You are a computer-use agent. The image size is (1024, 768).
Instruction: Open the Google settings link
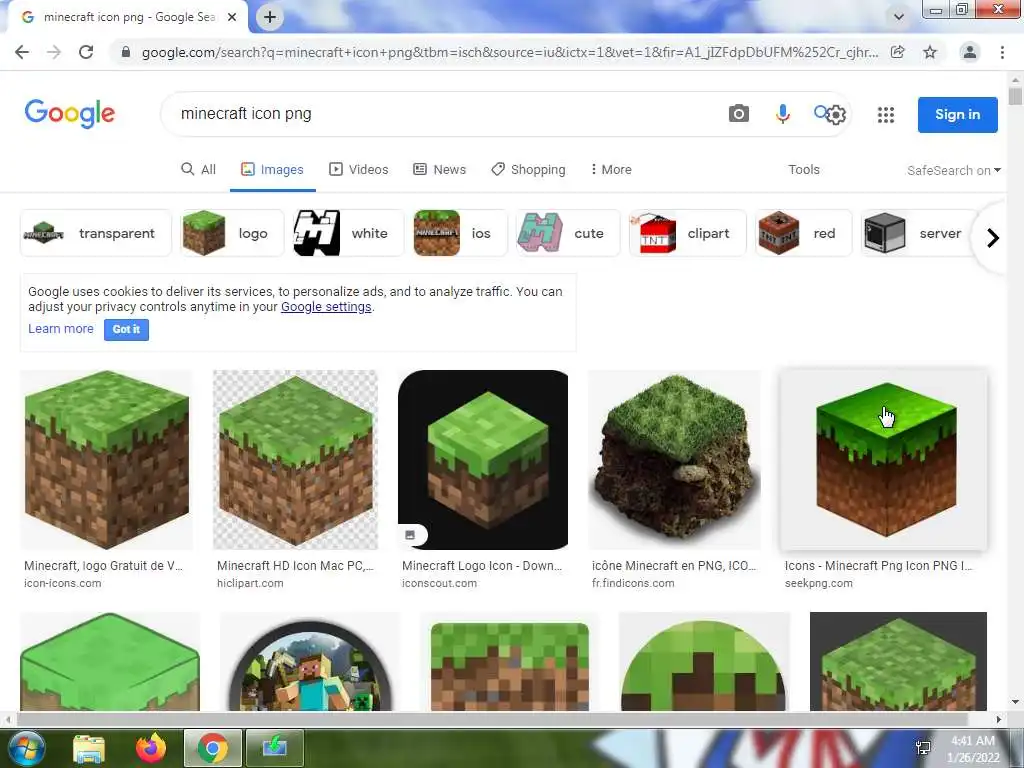[326, 307]
